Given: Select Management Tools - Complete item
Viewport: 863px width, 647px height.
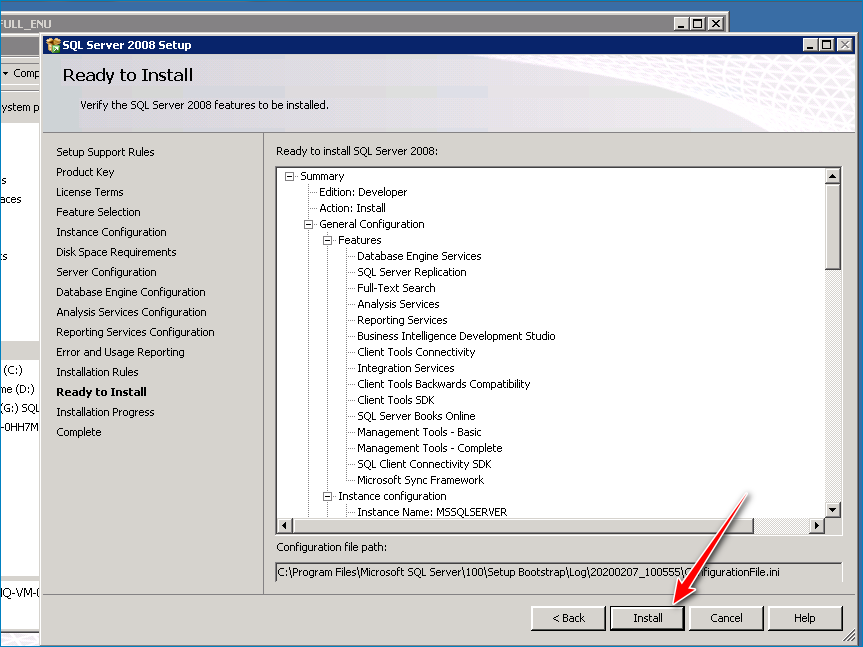Looking at the screenshot, I should 430,448.
